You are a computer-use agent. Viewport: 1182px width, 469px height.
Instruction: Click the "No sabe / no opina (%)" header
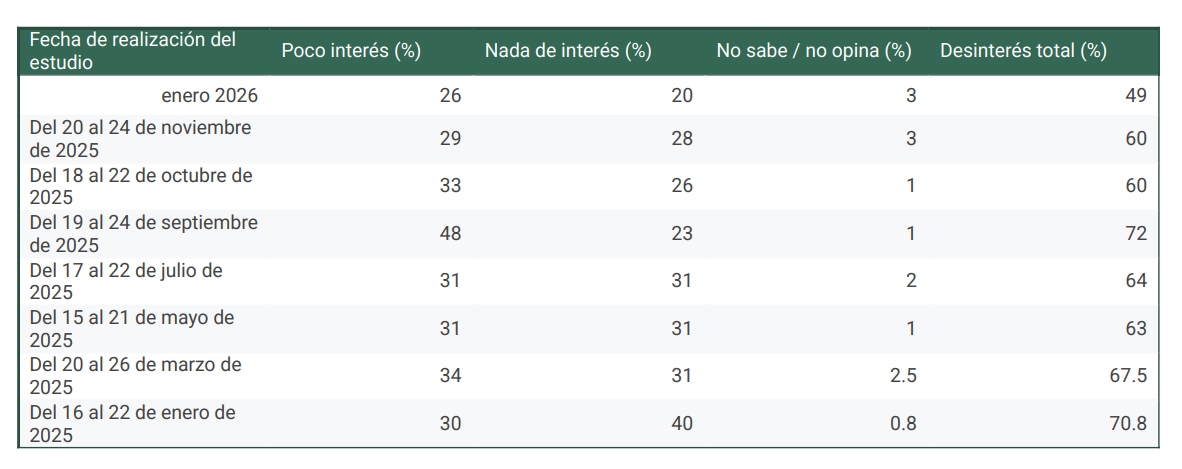click(814, 51)
